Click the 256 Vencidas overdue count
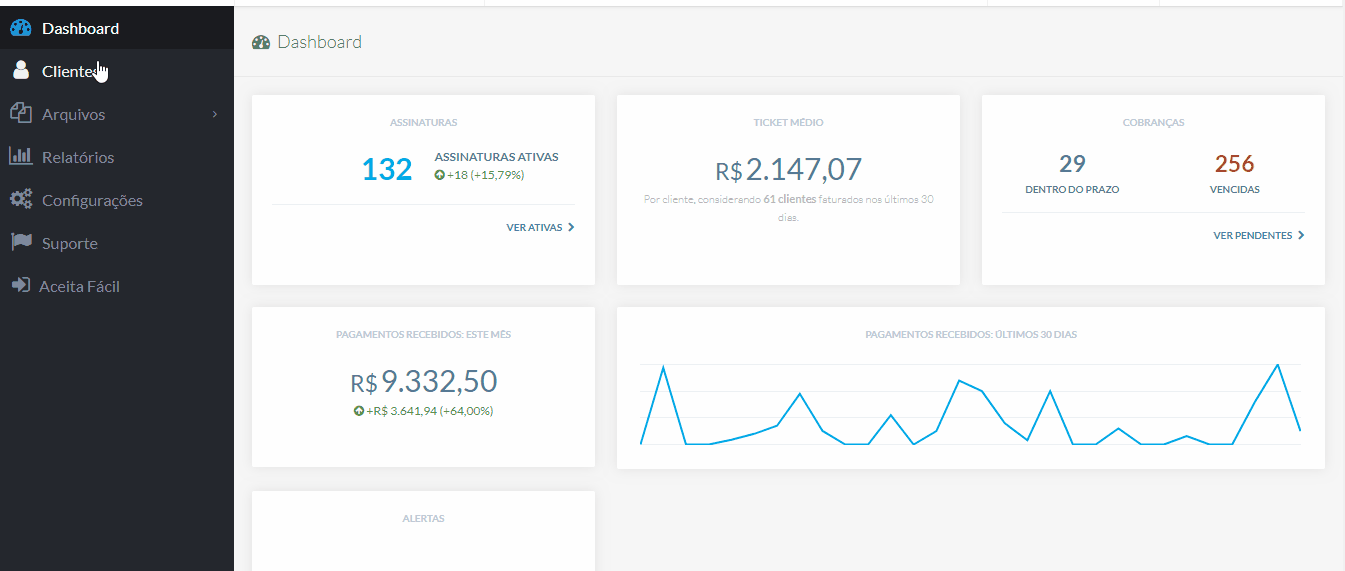 [x=1234, y=164]
